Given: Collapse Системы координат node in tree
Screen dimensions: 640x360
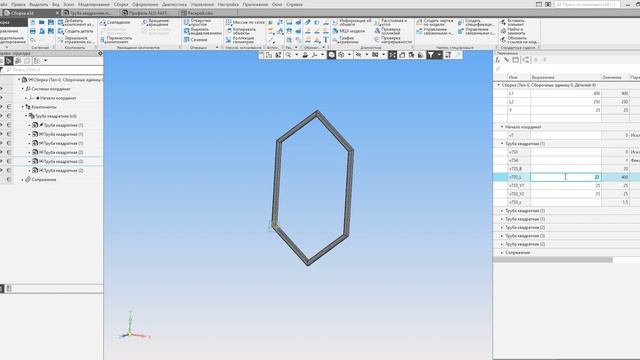Looking at the screenshot, I should click(23, 89).
